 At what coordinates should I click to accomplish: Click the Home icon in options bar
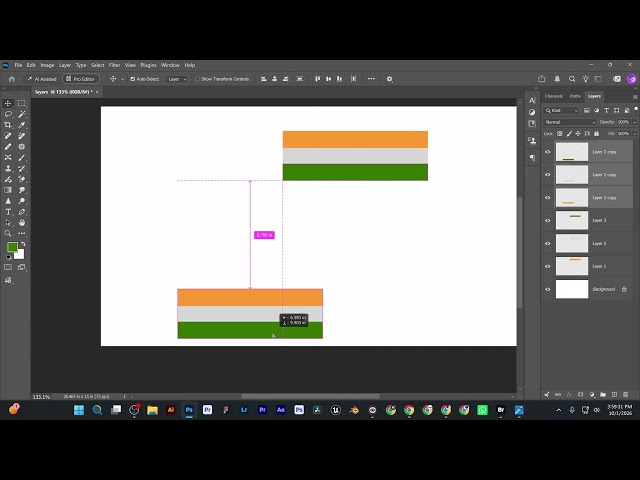point(11,79)
